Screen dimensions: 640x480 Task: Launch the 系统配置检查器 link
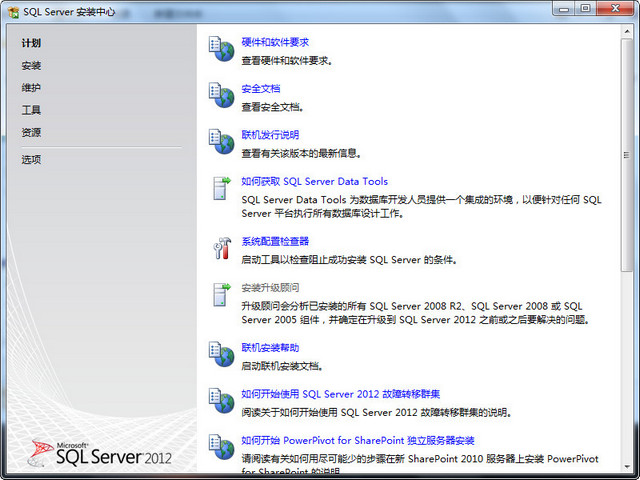pyautogui.click(x=275, y=241)
